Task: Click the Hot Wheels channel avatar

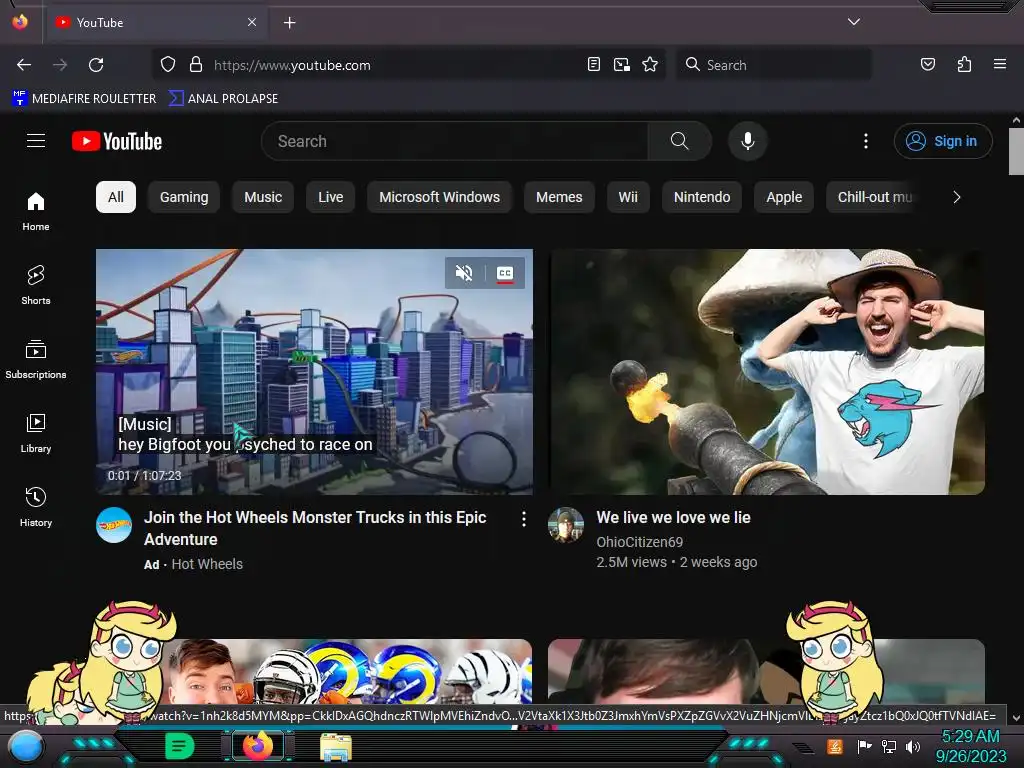Action: [x=114, y=525]
